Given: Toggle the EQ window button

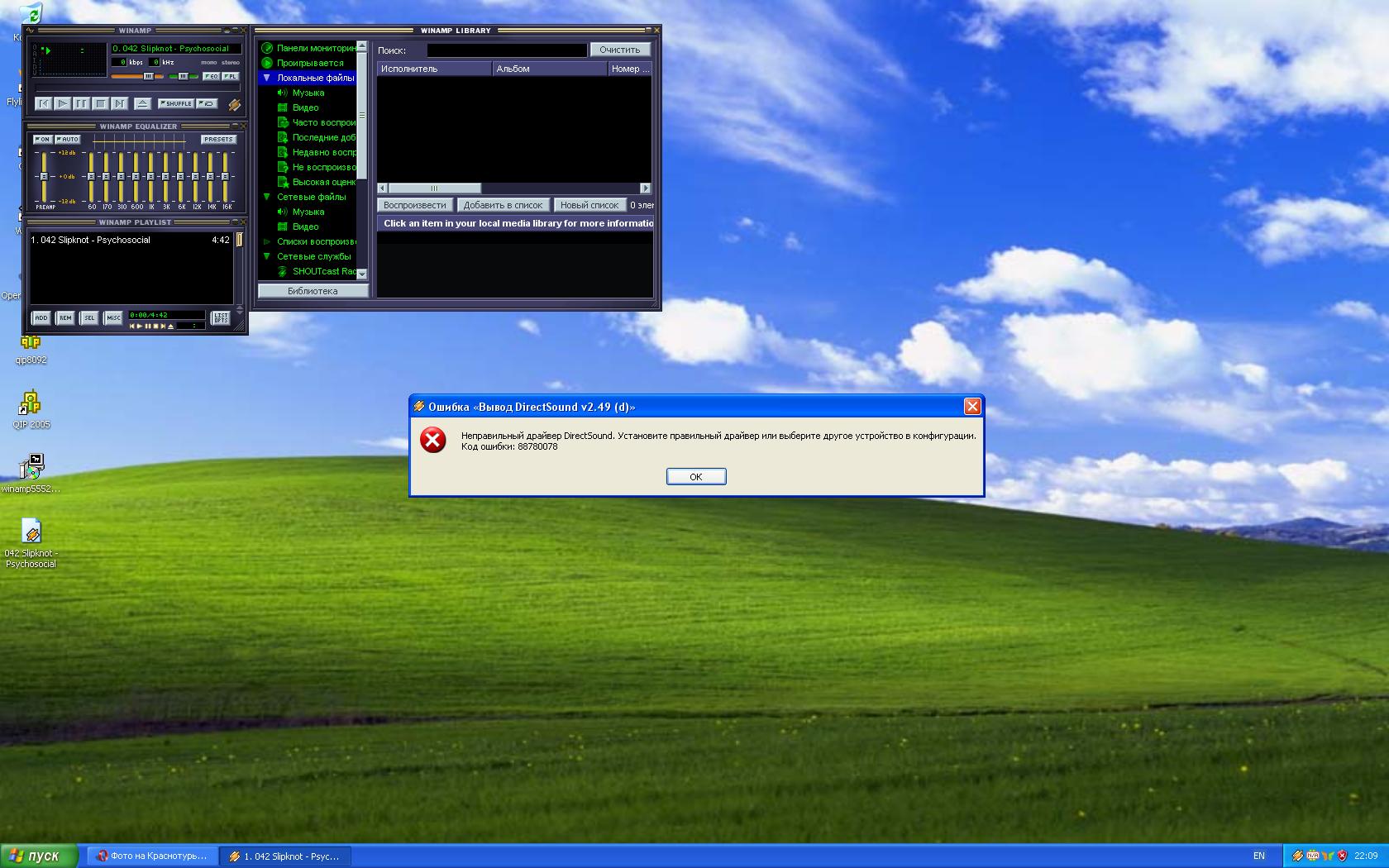Looking at the screenshot, I should 211,76.
